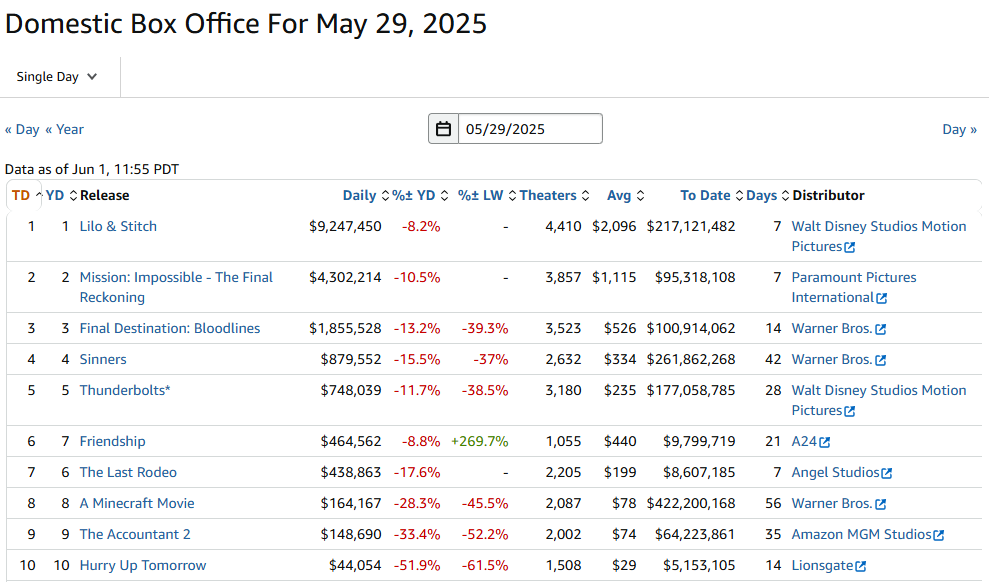Click external link icon in Lilo & Stitch row
Screen dimensions: 989x582
(x=850, y=247)
